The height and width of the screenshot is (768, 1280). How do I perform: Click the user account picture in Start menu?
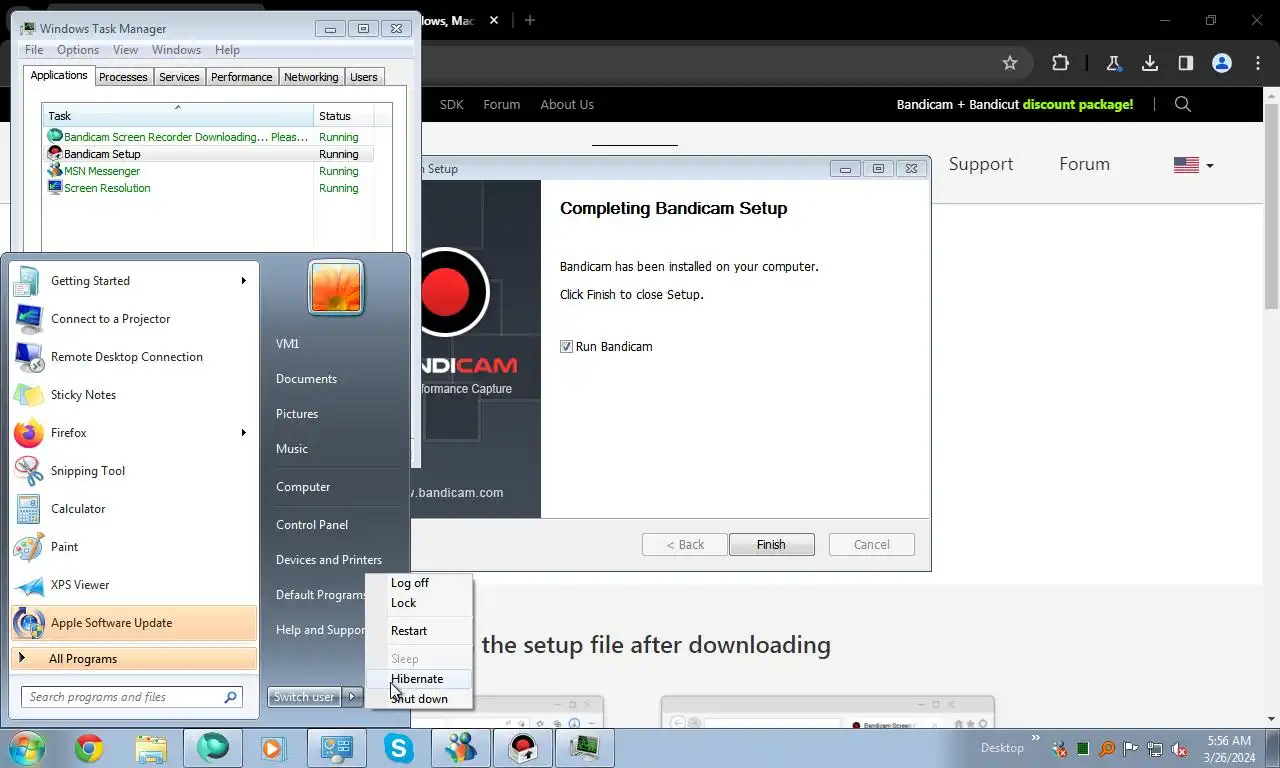click(x=336, y=287)
